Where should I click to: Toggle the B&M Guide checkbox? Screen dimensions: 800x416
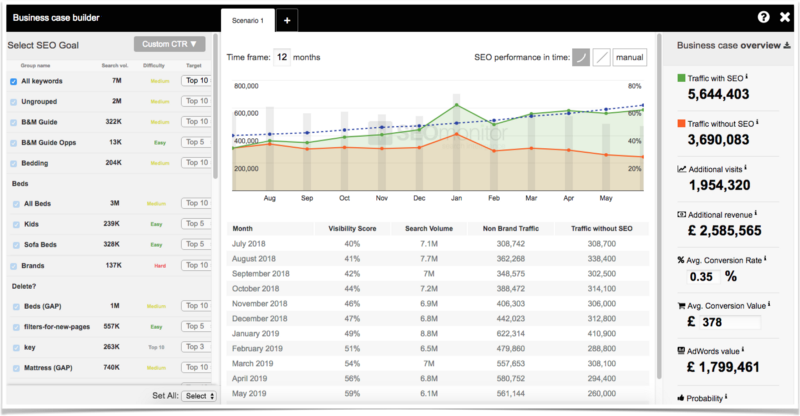click(14, 123)
